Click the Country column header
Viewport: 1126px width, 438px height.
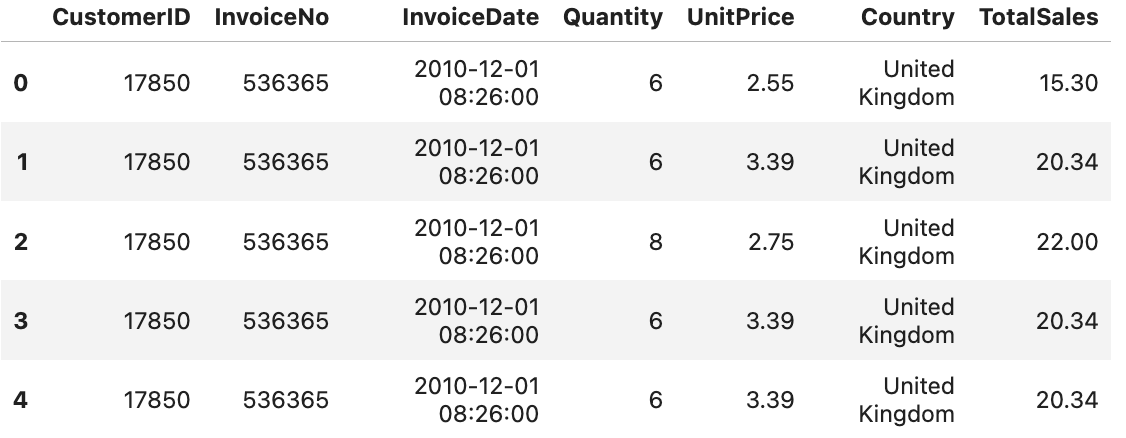tap(907, 18)
